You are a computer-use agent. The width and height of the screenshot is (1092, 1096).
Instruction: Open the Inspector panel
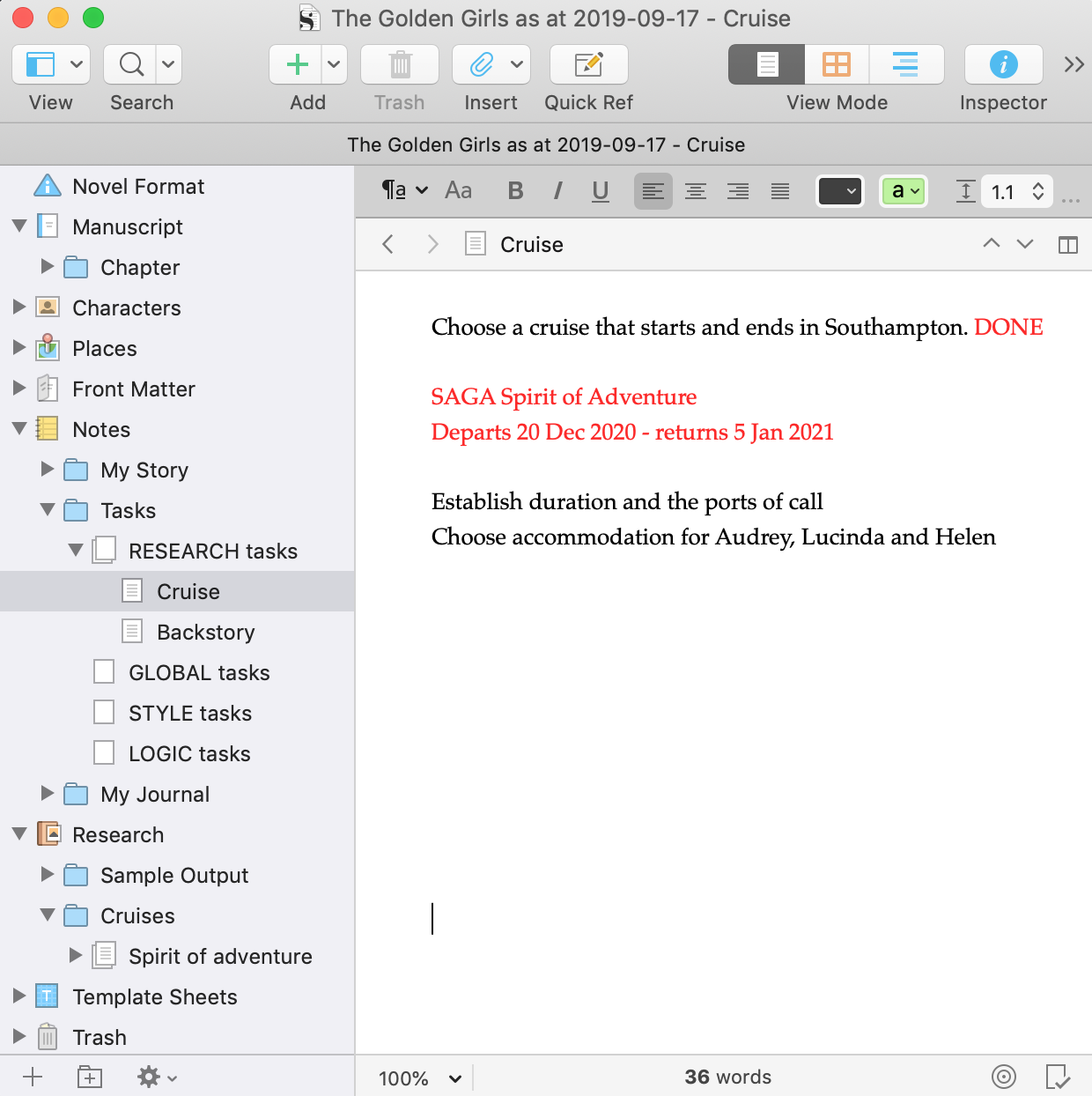(x=1004, y=64)
